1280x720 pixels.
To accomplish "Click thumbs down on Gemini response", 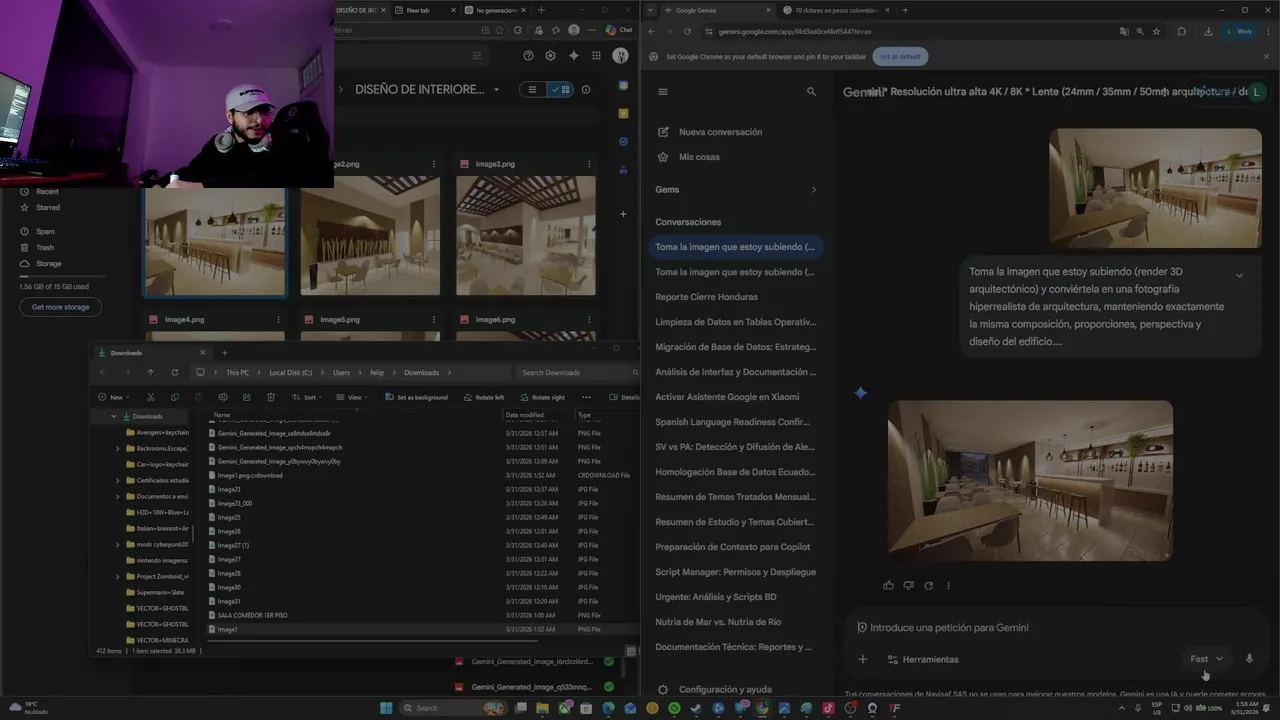I will click(x=908, y=586).
